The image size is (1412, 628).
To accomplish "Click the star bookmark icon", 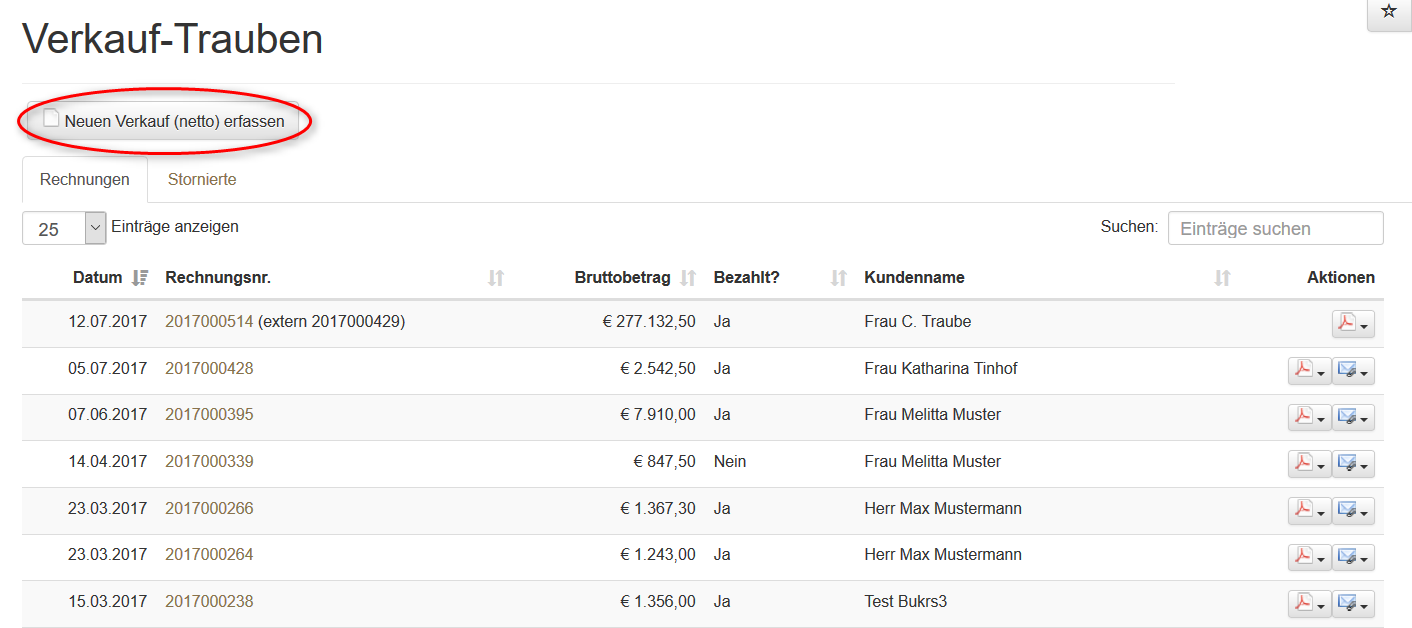I will 1388,12.
